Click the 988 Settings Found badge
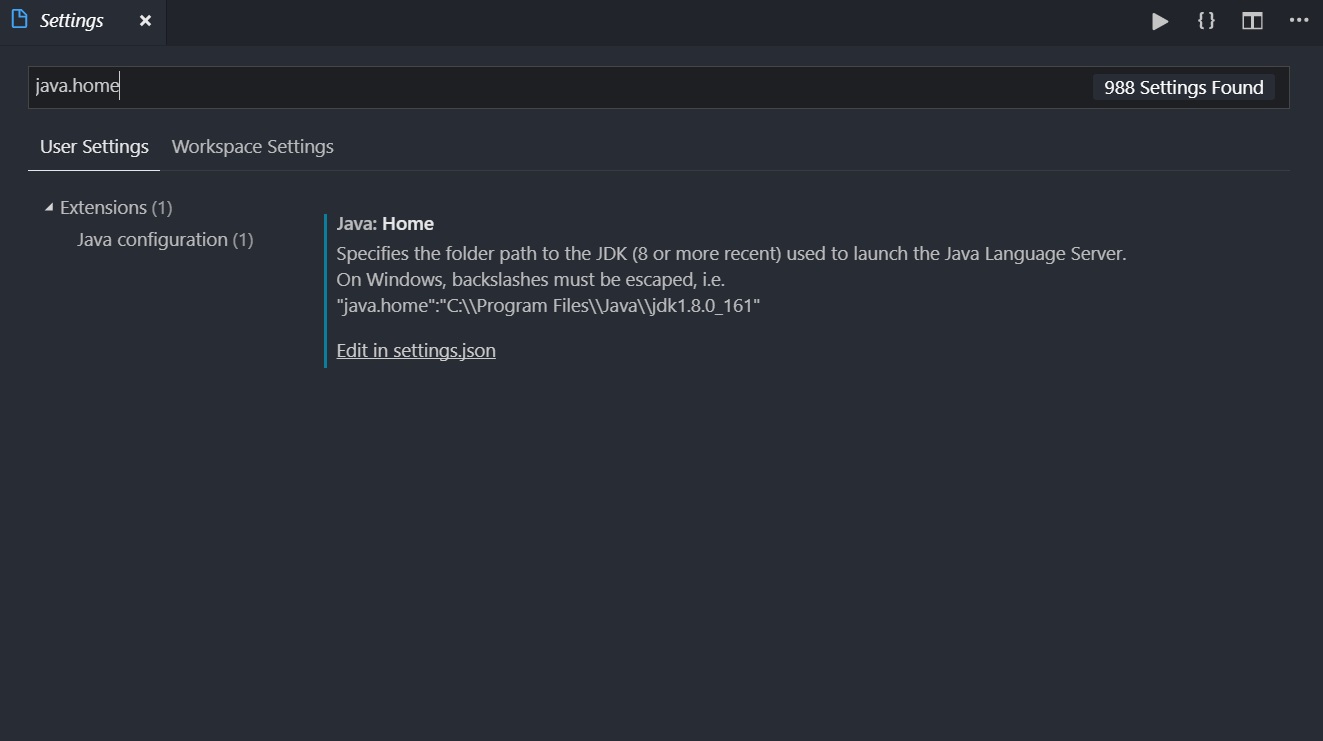This screenshot has width=1323, height=741. [x=1184, y=88]
